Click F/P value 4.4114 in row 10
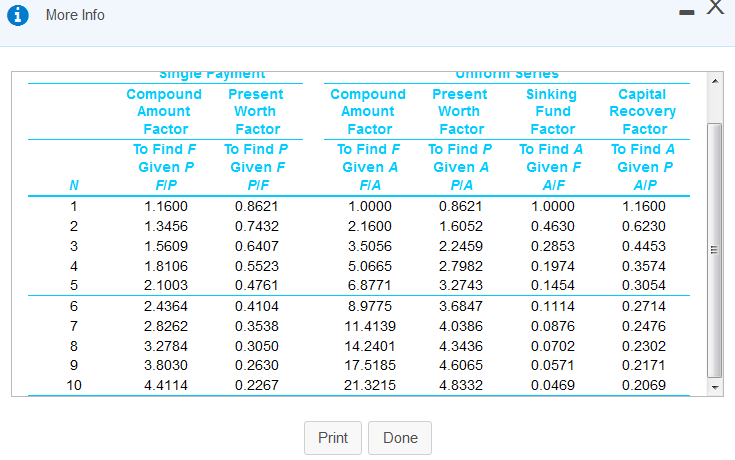Screen dimensions: 735x460 coord(166,385)
